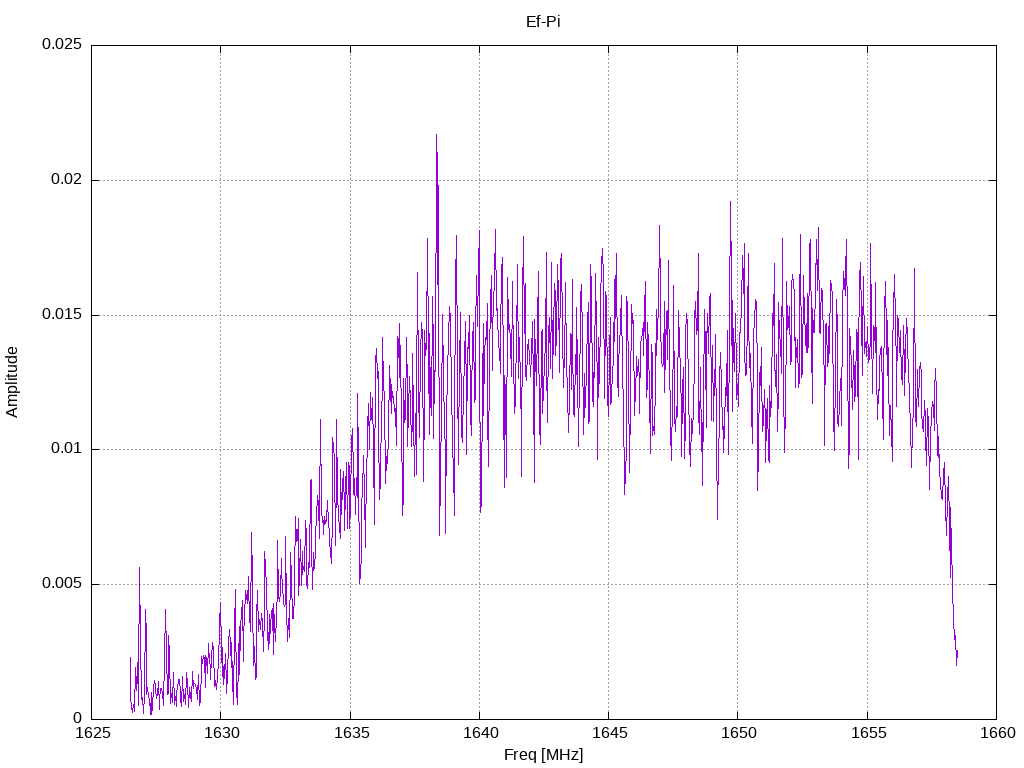Select the 1655 x-axis tick label

(868, 733)
